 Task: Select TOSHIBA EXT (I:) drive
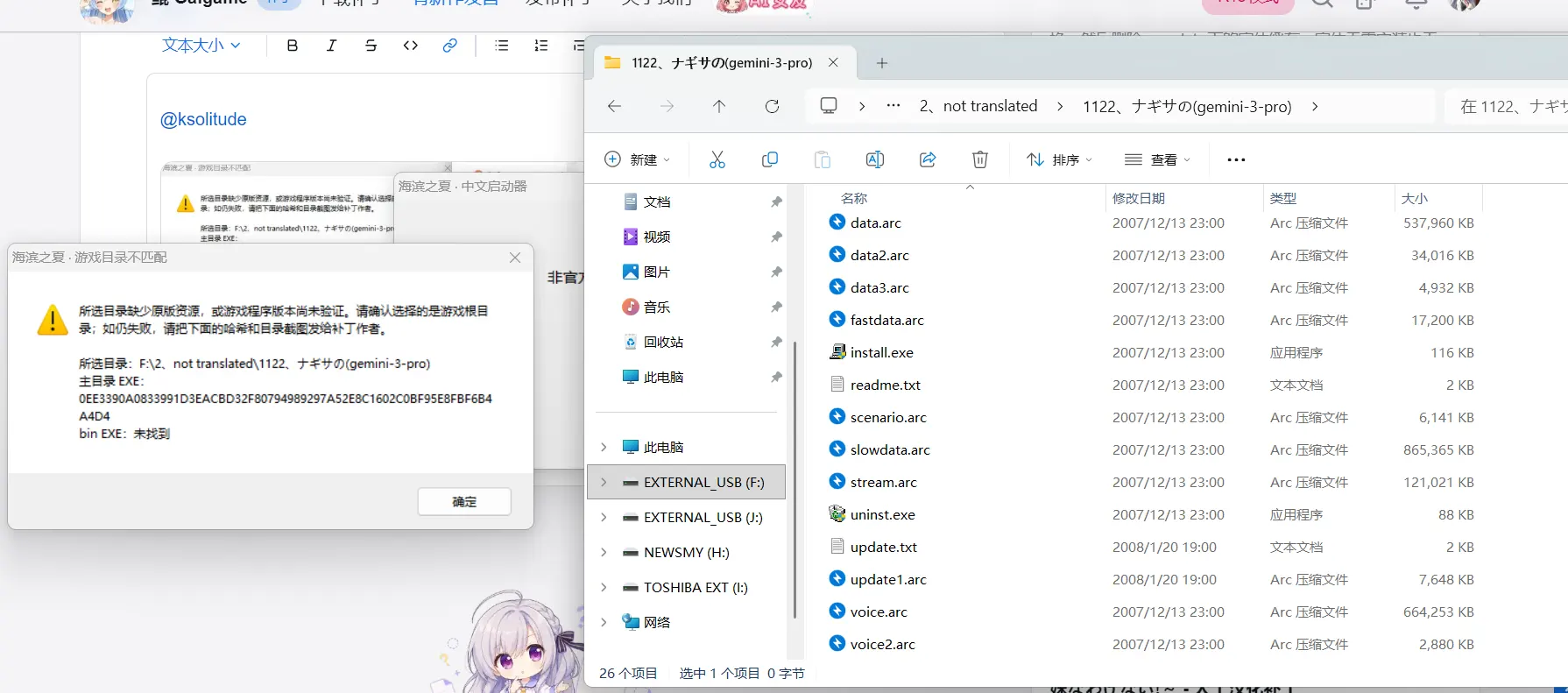pos(696,588)
